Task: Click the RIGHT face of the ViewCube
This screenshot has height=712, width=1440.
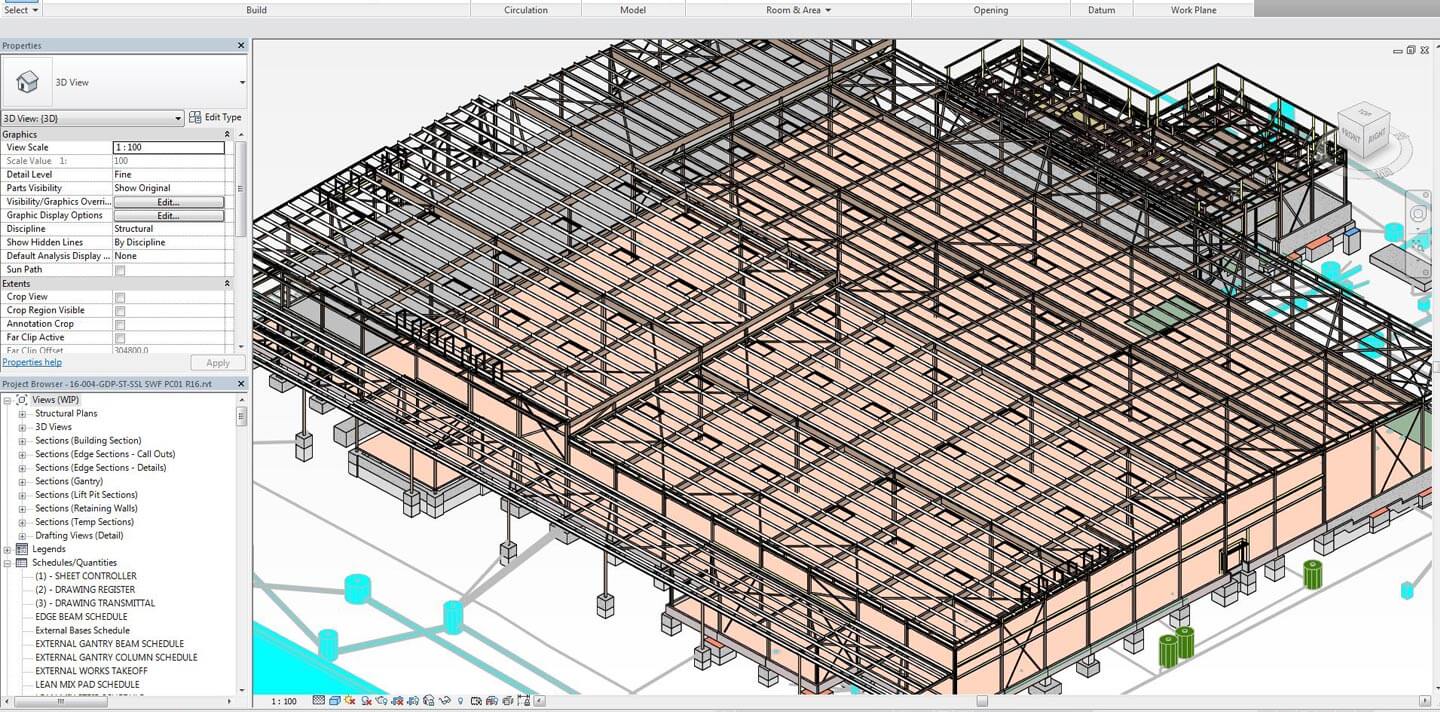Action: tap(1375, 136)
